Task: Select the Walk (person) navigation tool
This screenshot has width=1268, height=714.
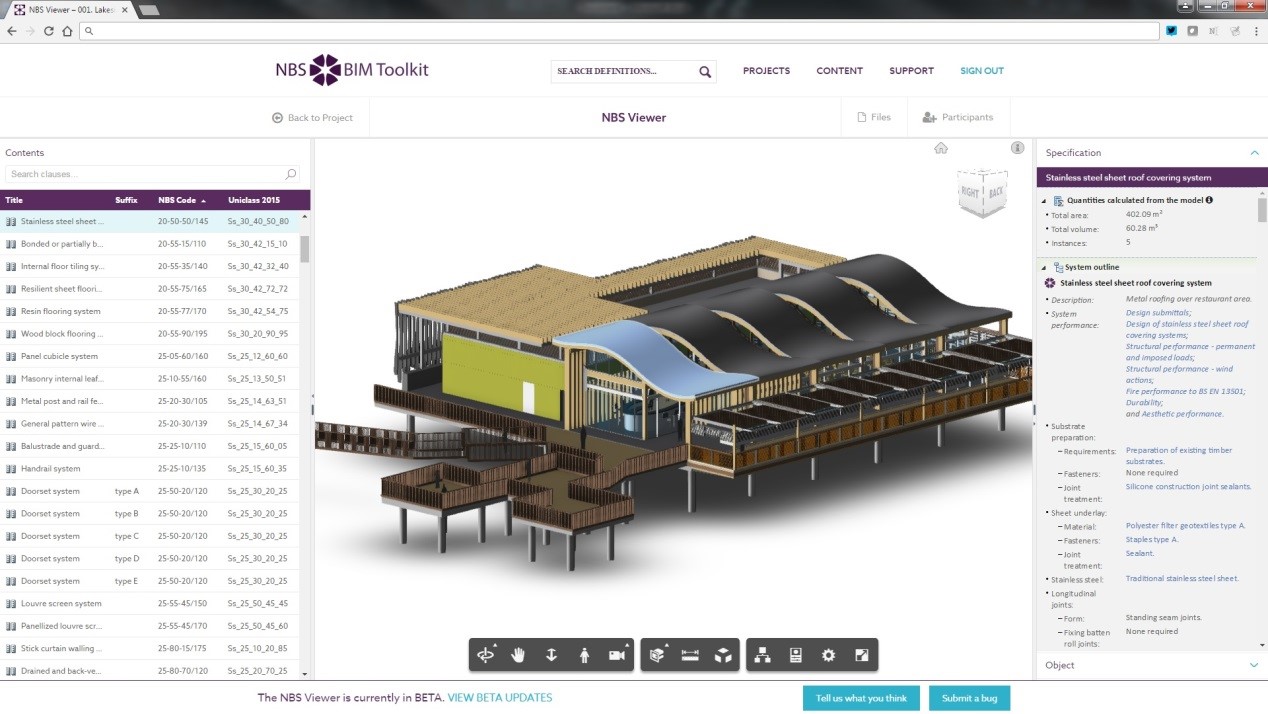Action: tap(585, 654)
